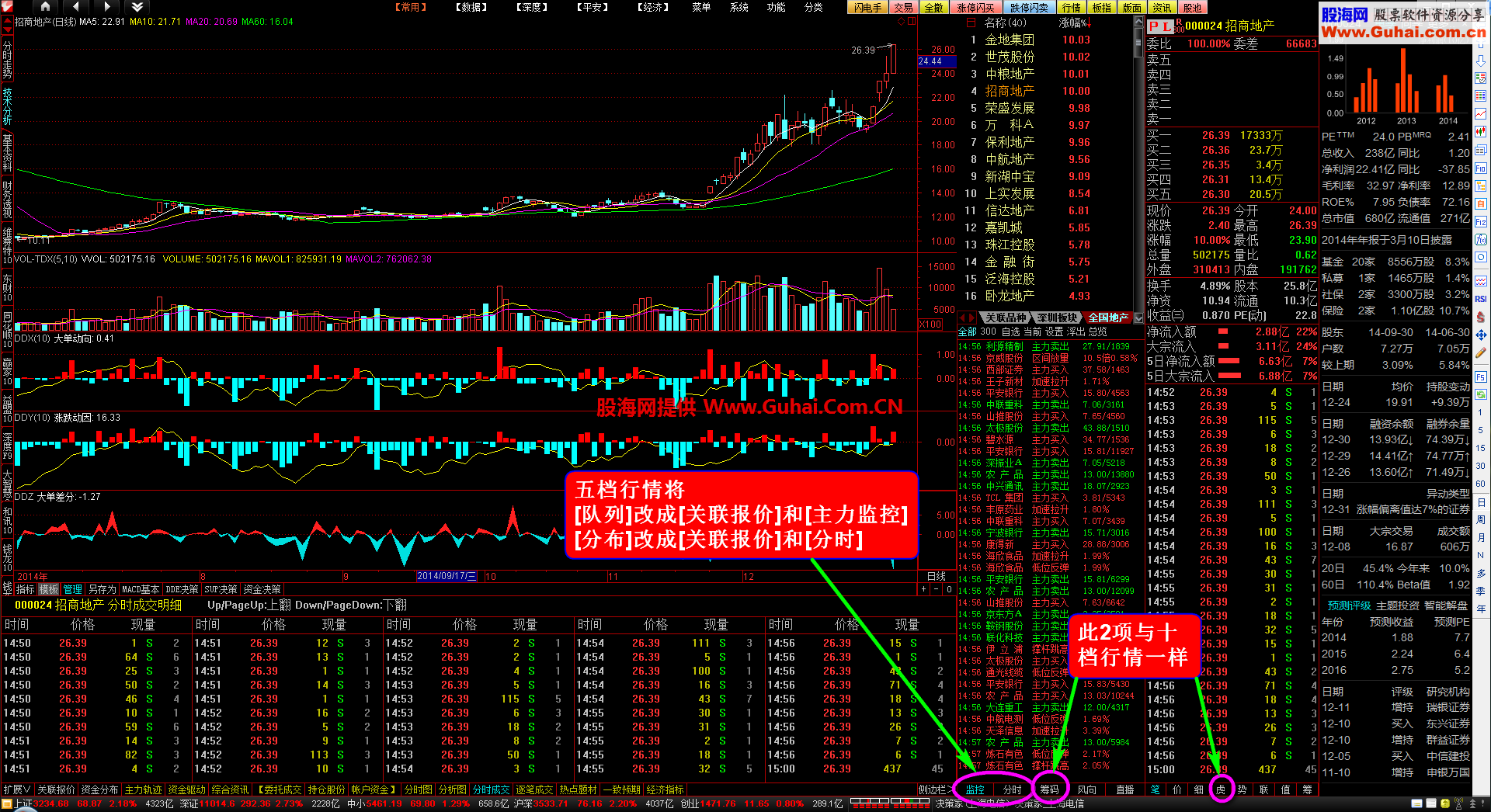Open the f(x) formula icon in the sidebar

click(x=1481, y=240)
